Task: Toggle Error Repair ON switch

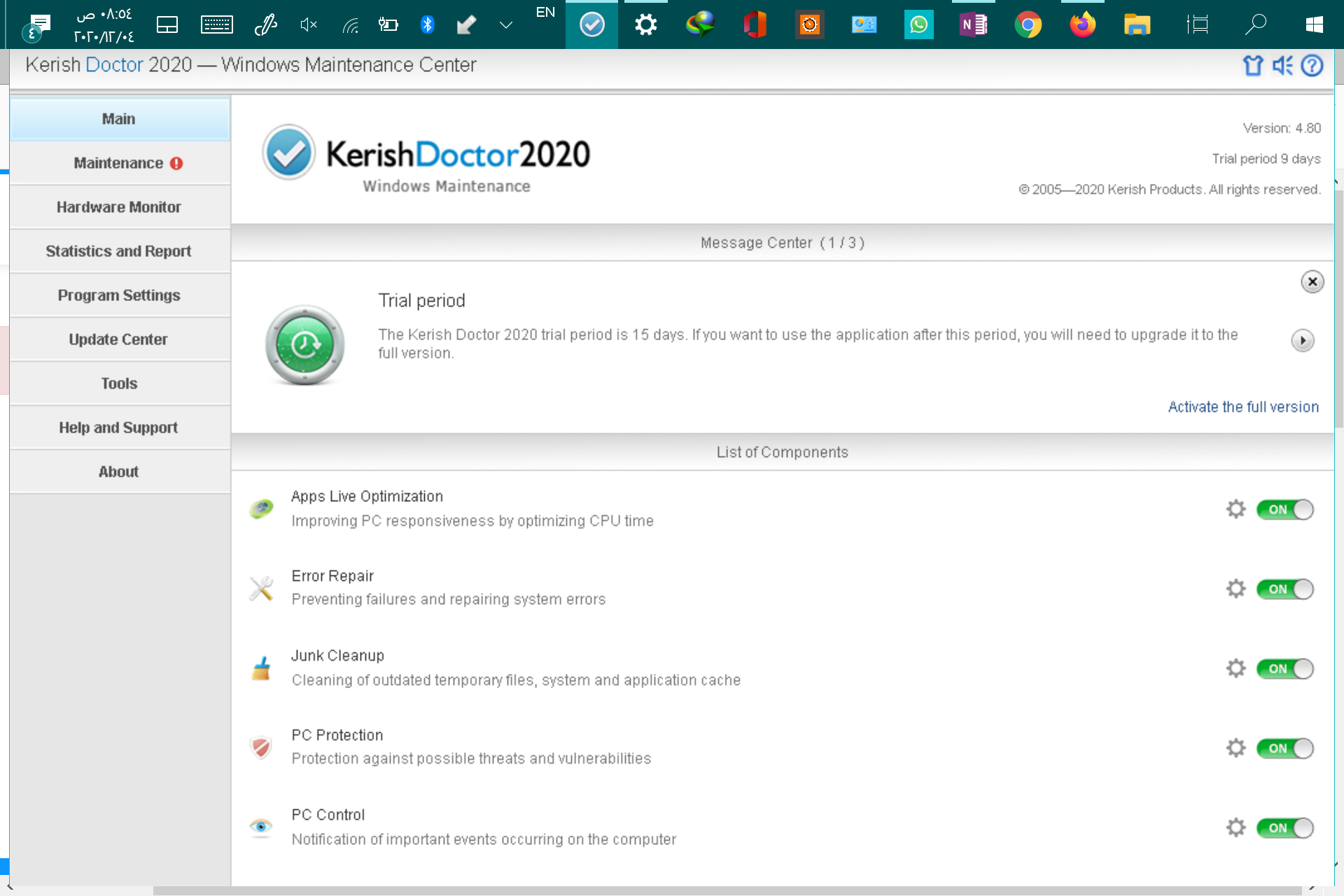Action: (x=1285, y=589)
